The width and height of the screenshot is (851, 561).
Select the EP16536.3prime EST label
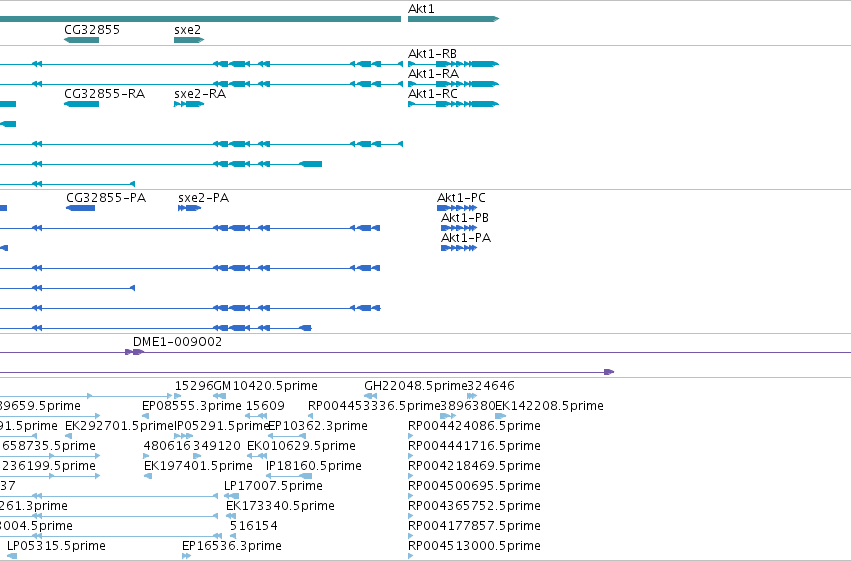[x=232, y=546]
